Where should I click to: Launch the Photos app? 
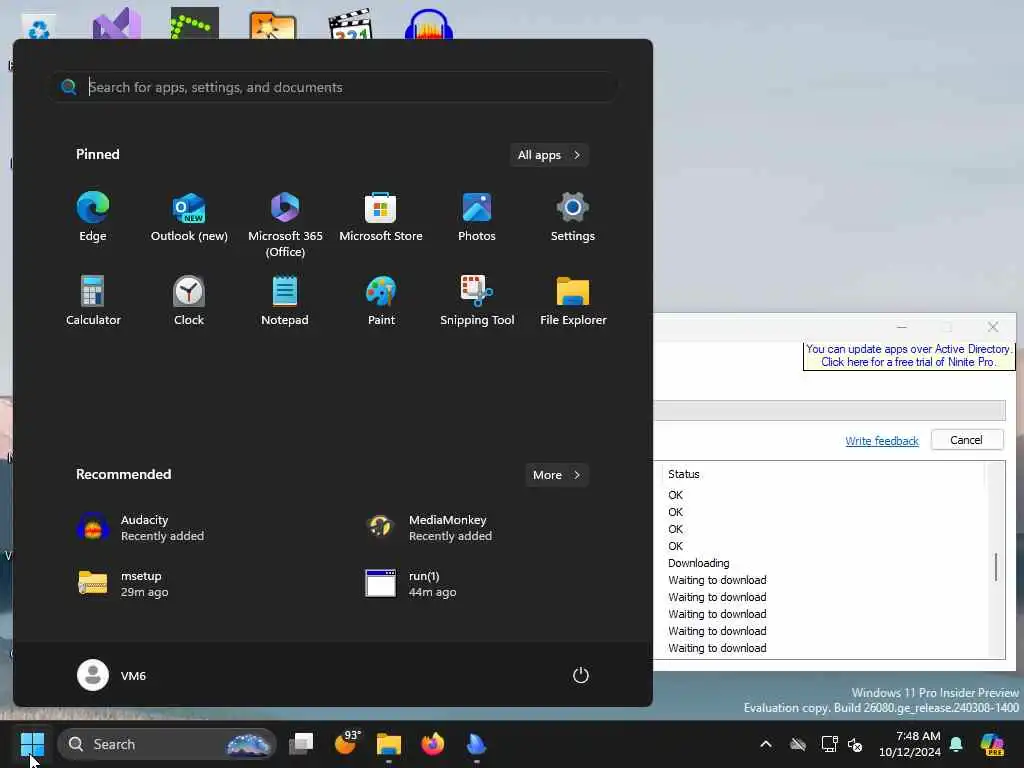(477, 217)
